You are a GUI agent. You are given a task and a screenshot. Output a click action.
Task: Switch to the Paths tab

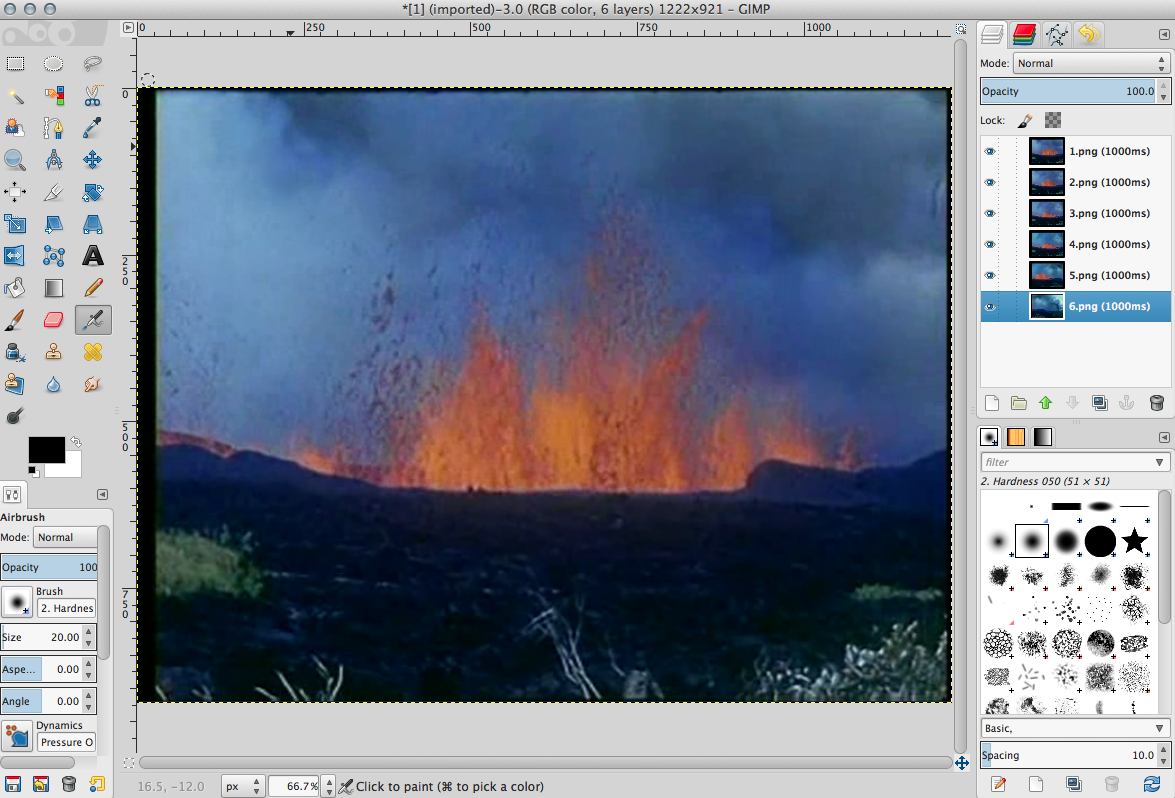1057,34
